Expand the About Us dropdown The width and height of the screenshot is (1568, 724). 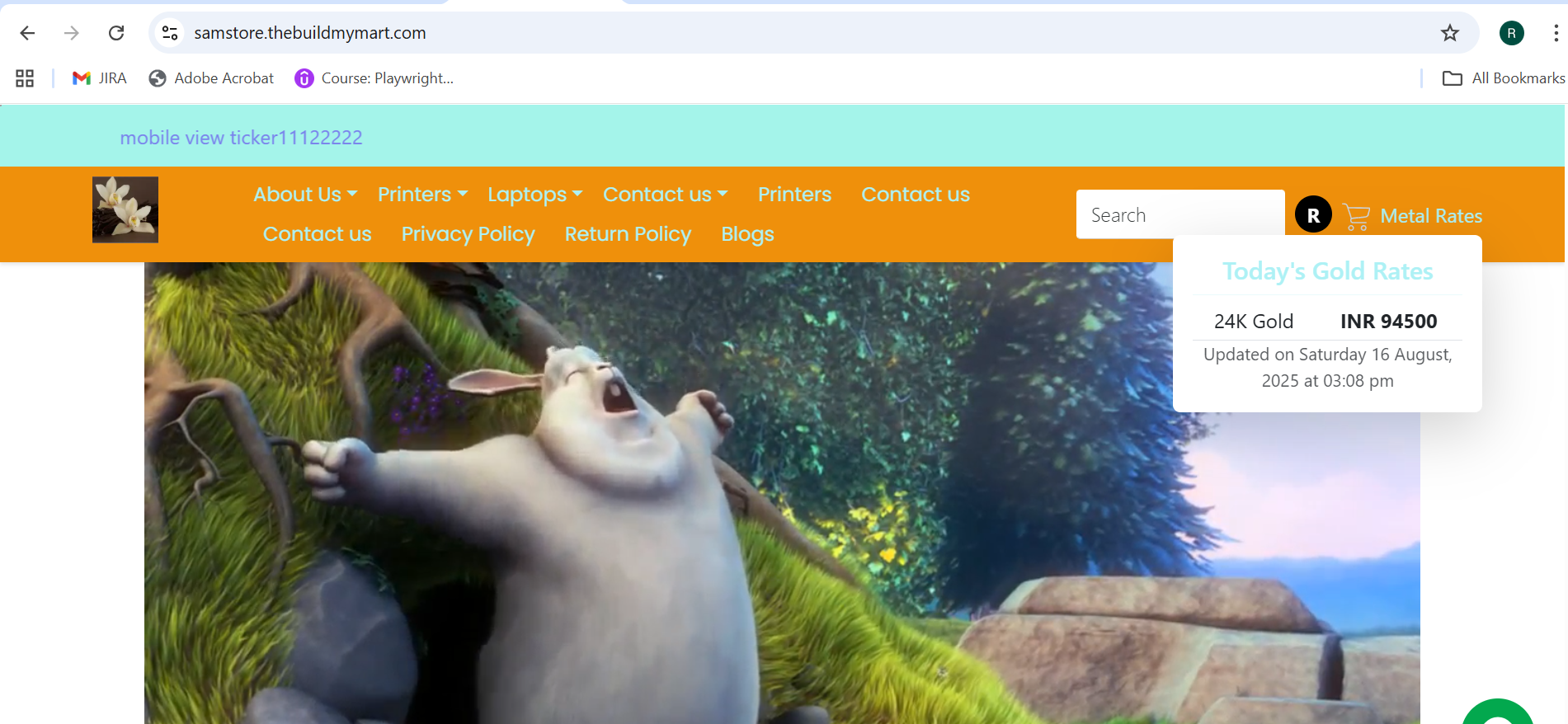305,195
